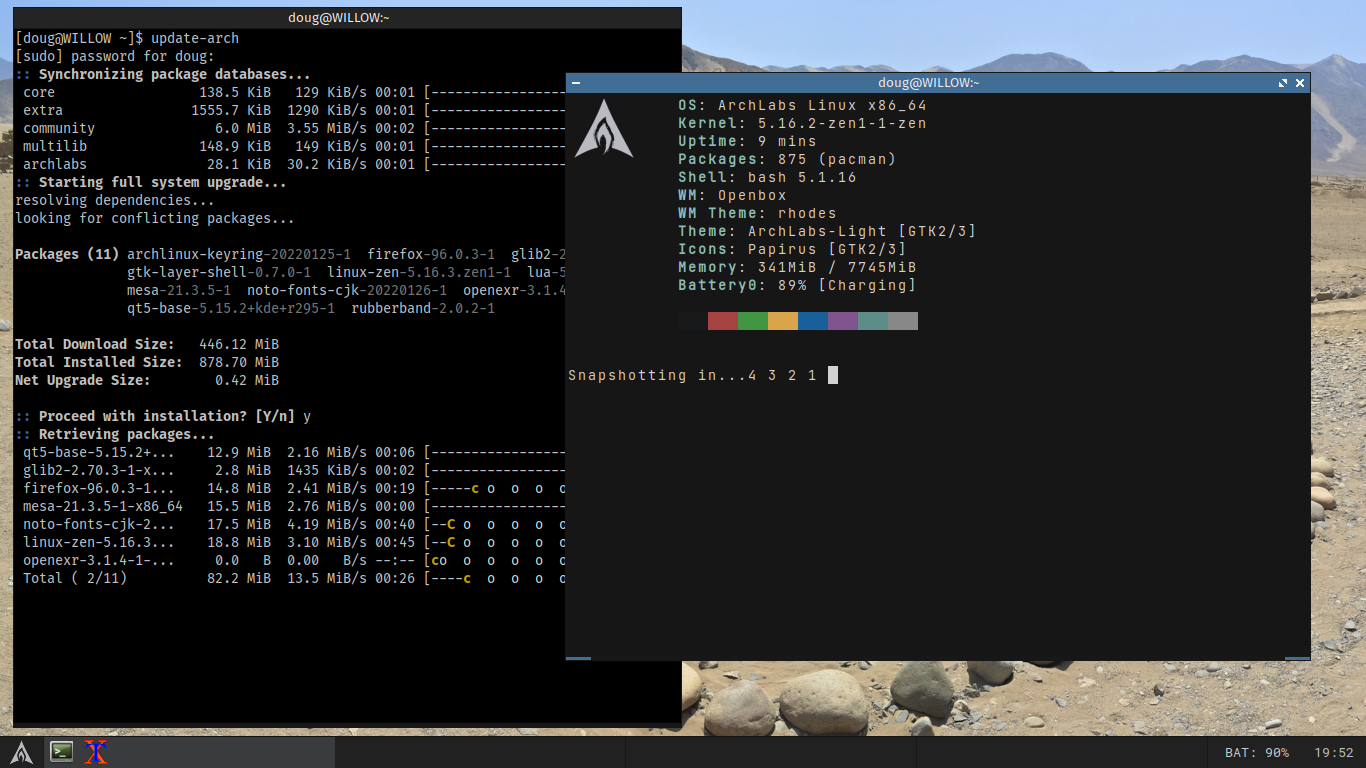Click the front terminal's title bar text

[x=928, y=83]
